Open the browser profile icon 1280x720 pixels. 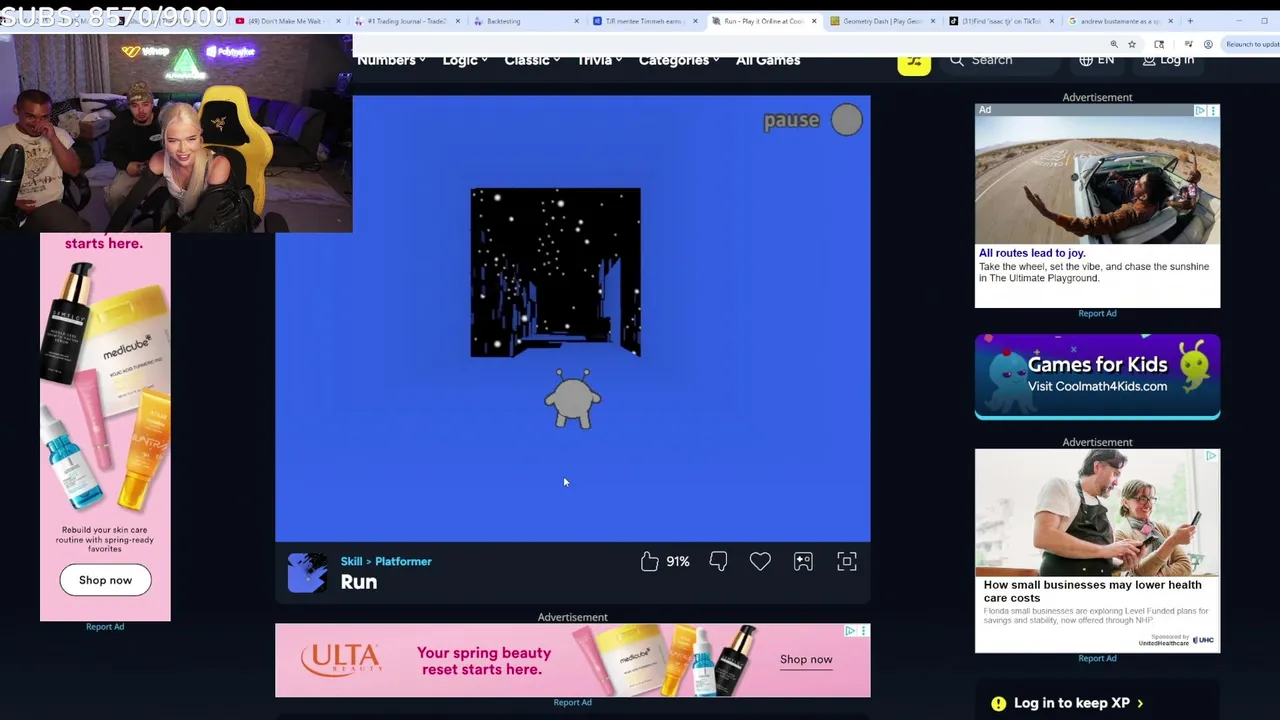click(1208, 44)
